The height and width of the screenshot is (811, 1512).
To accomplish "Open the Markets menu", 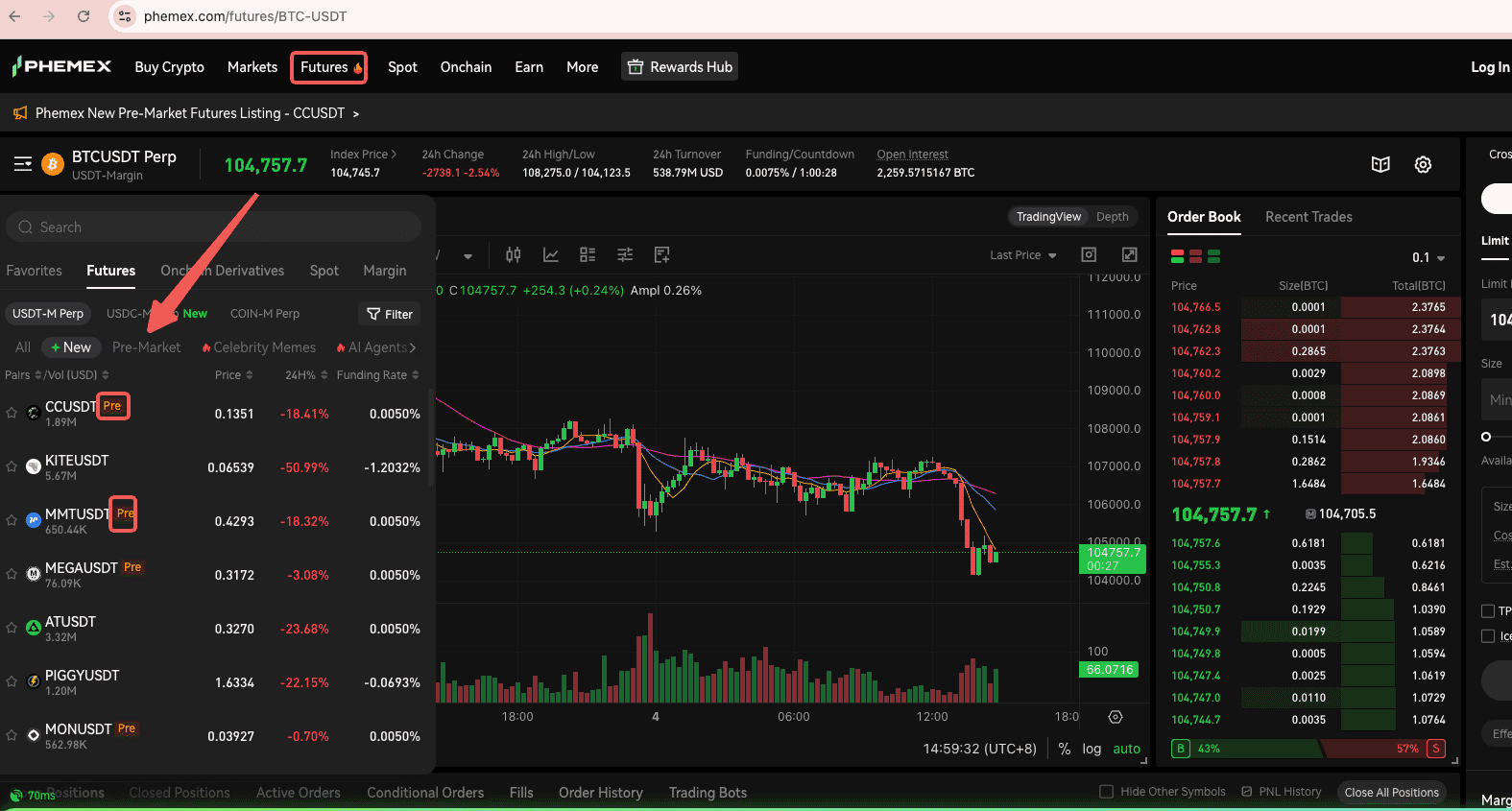I will point(252,67).
